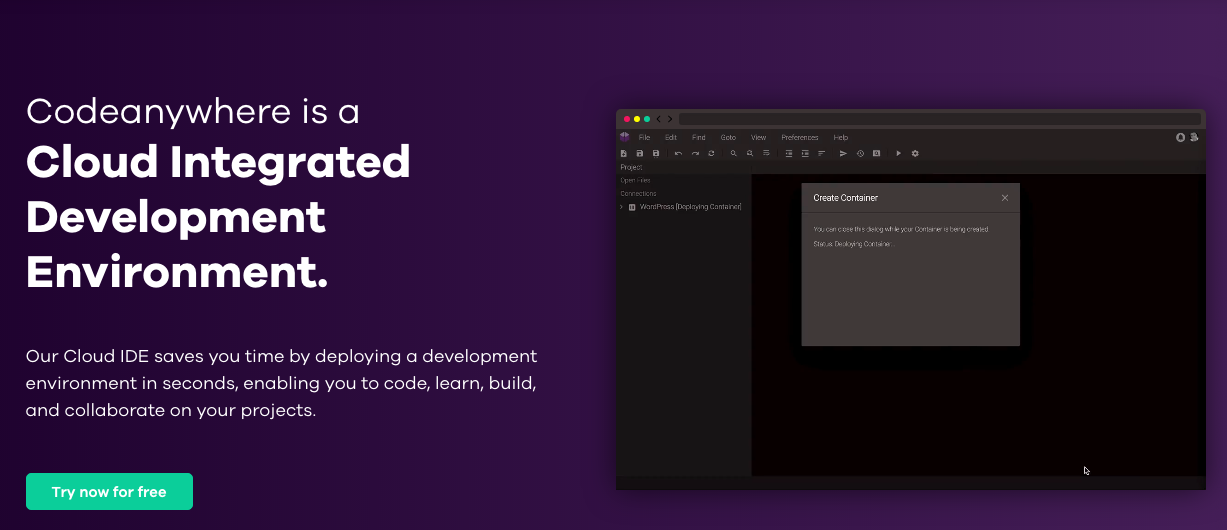Click the revision history clock icon
The width and height of the screenshot is (1227, 530).
tap(860, 153)
